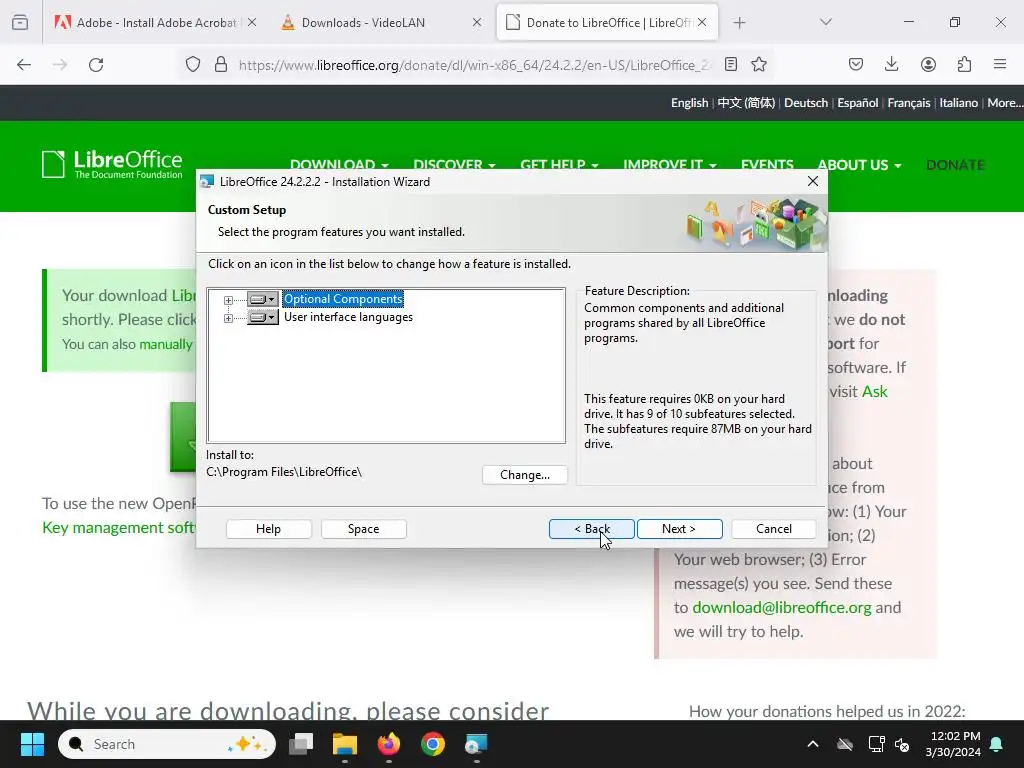Expand the Optional Components tree node
The height and width of the screenshot is (768, 1024).
click(228, 300)
